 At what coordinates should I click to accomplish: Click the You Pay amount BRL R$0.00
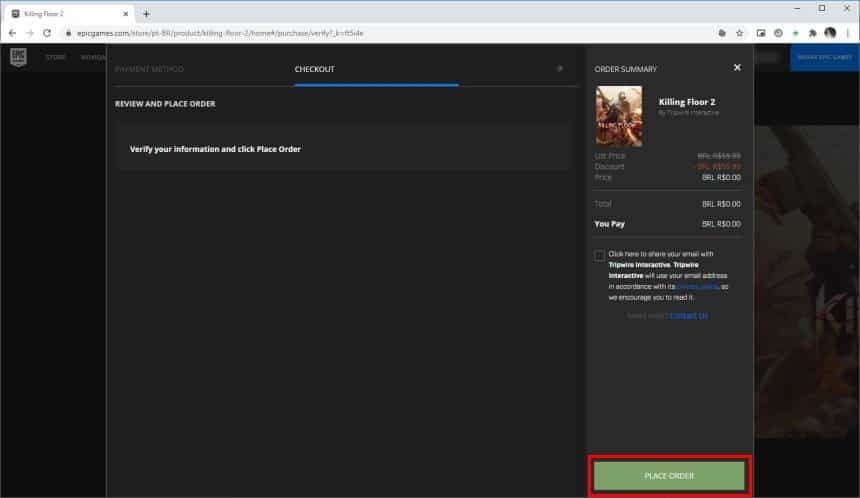click(x=721, y=224)
